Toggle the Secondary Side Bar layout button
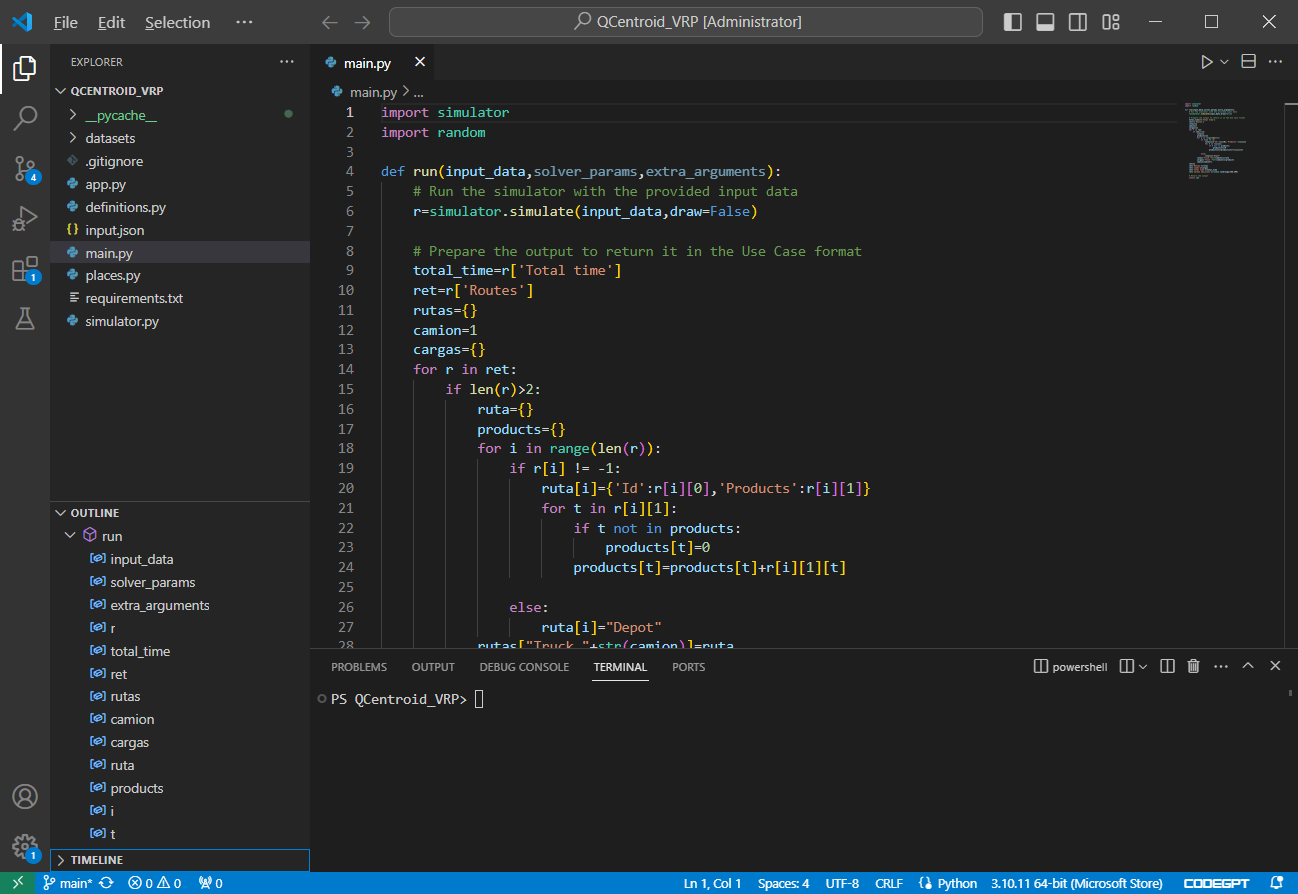 [x=1077, y=22]
